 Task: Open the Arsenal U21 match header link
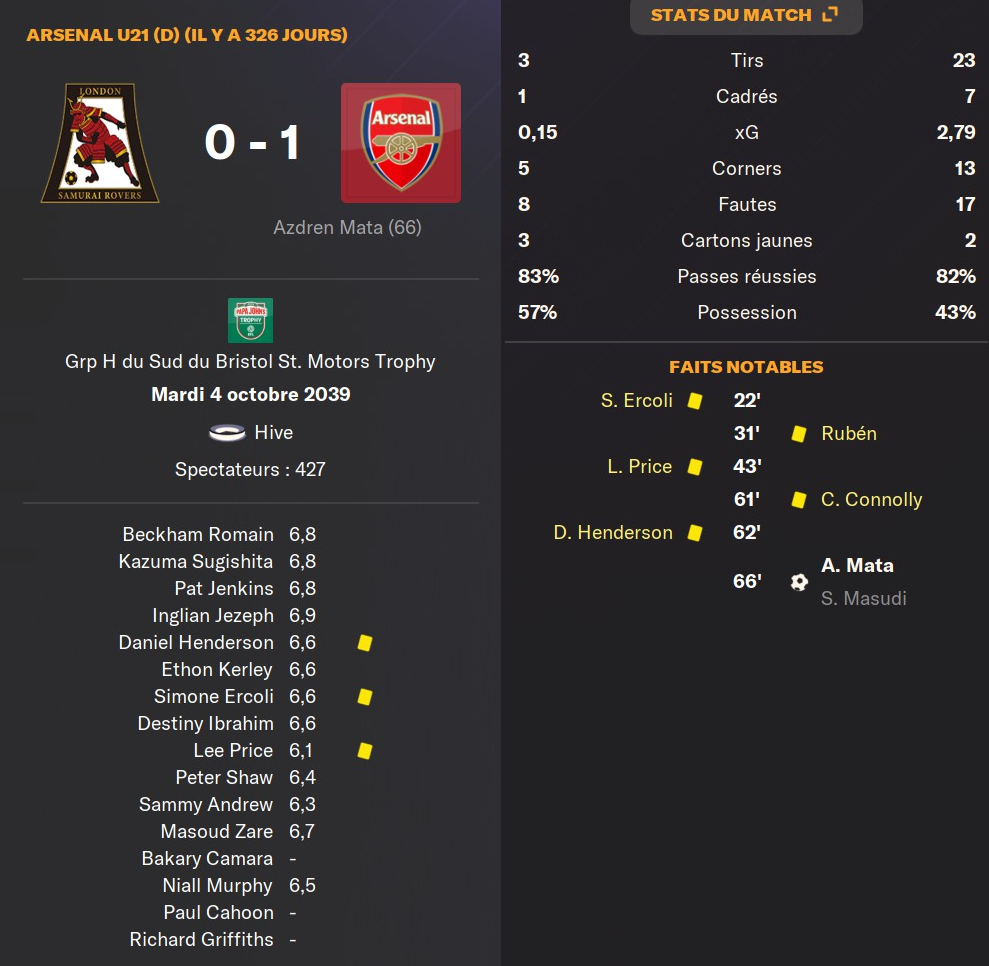187,36
